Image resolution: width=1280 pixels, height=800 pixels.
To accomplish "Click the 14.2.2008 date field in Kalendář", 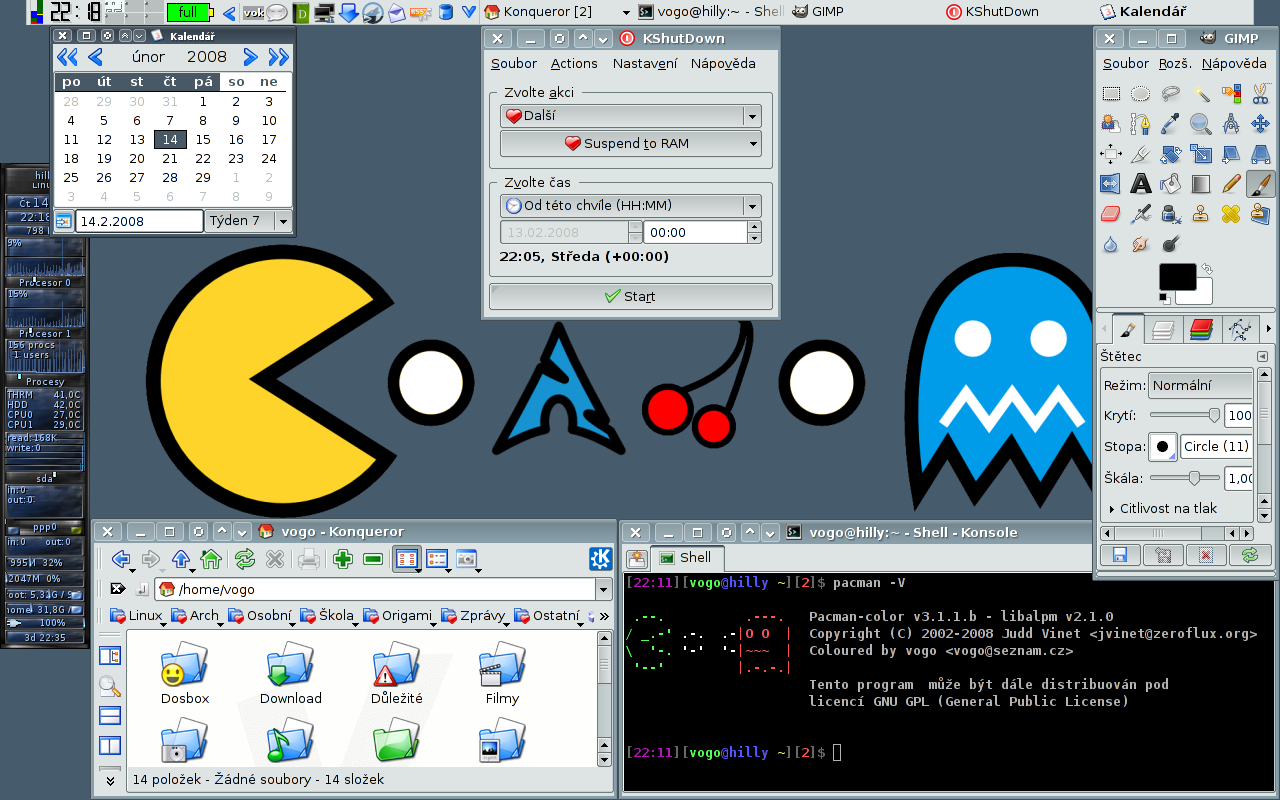I will (x=139, y=221).
